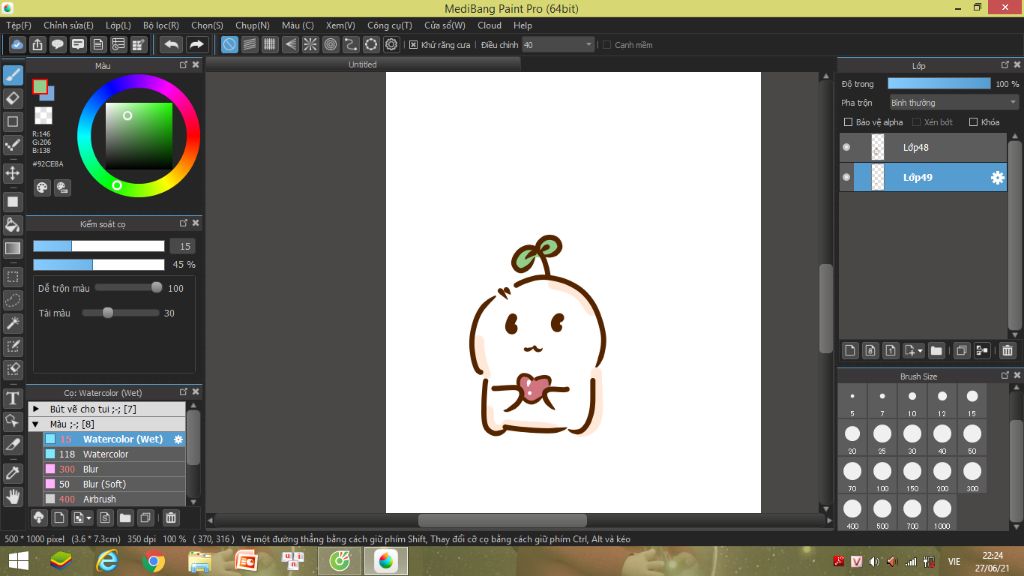This screenshot has height=576, width=1024.
Task: Select the Airbrush brush
Action: pos(114,500)
